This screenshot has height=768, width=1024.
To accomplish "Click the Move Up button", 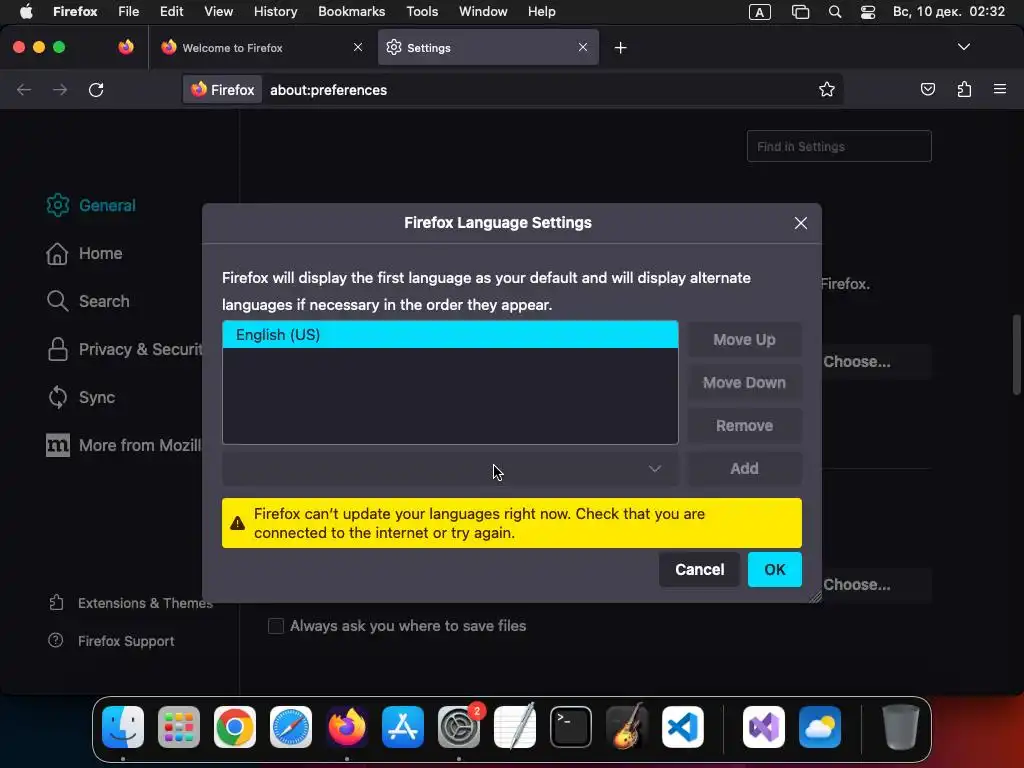I will point(744,340).
